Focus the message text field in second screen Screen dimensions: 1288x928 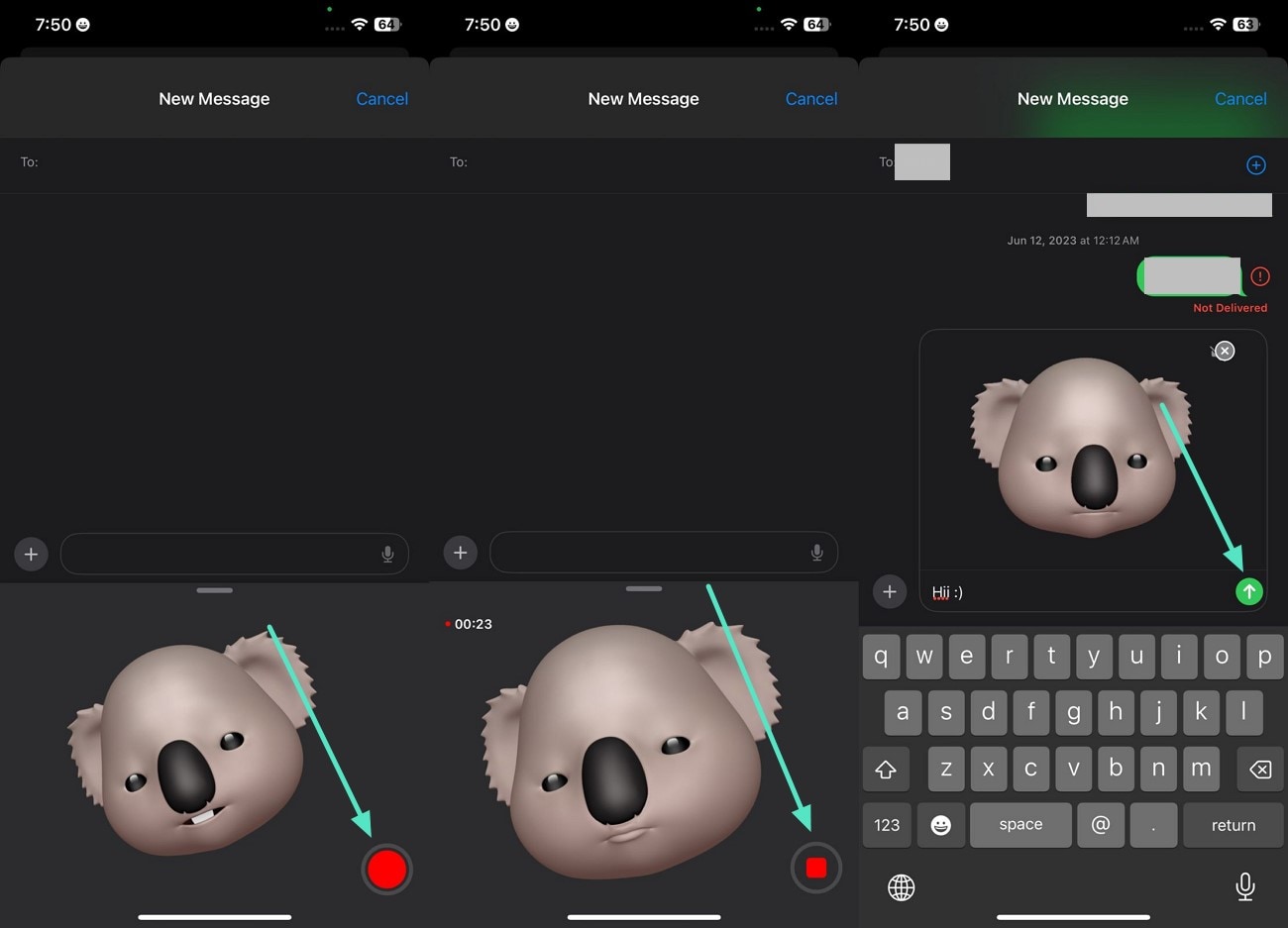[x=664, y=553]
